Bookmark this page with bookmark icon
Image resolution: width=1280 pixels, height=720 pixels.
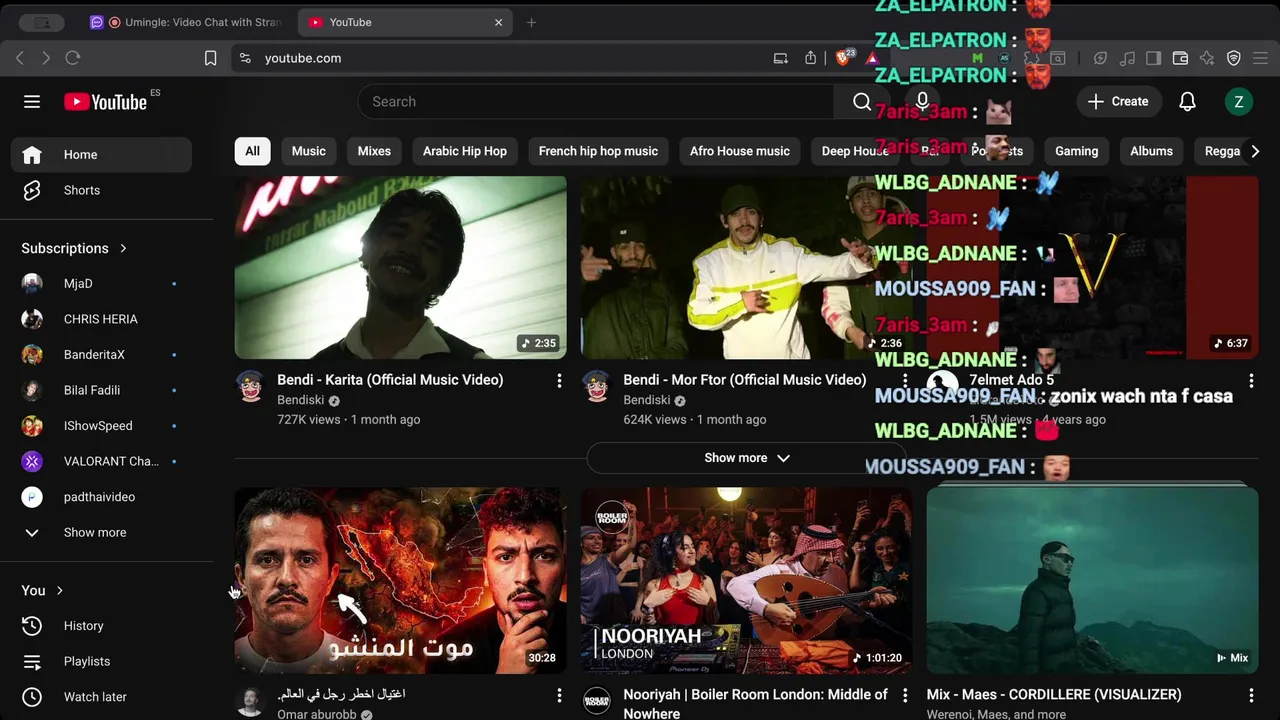pyautogui.click(x=210, y=58)
